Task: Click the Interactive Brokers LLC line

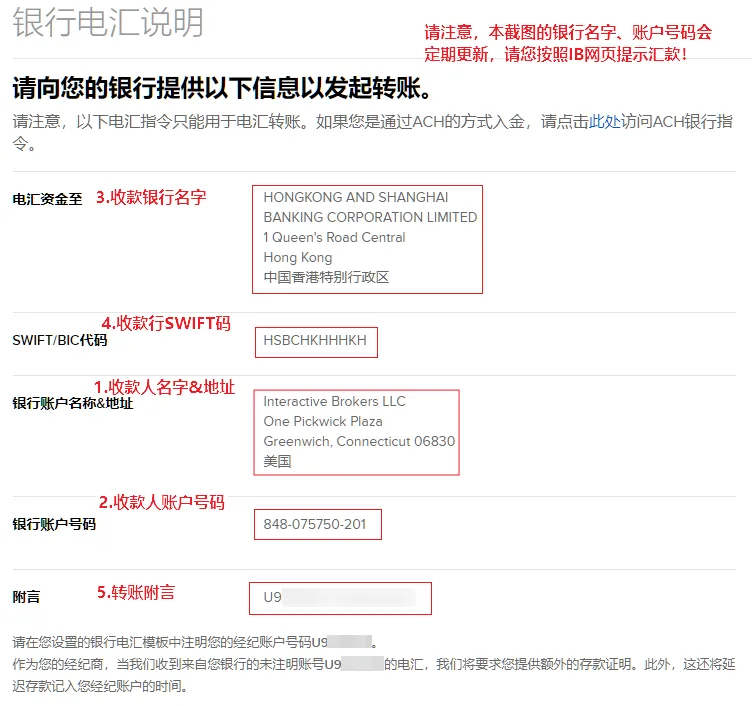Action: [334, 401]
